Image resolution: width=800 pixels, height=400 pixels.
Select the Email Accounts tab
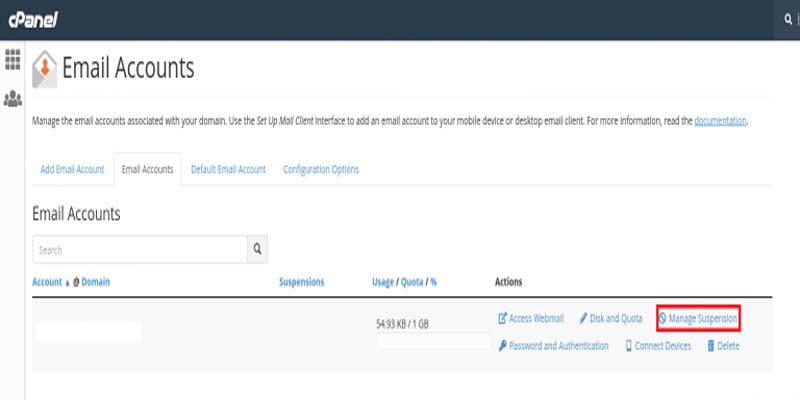tap(147, 169)
